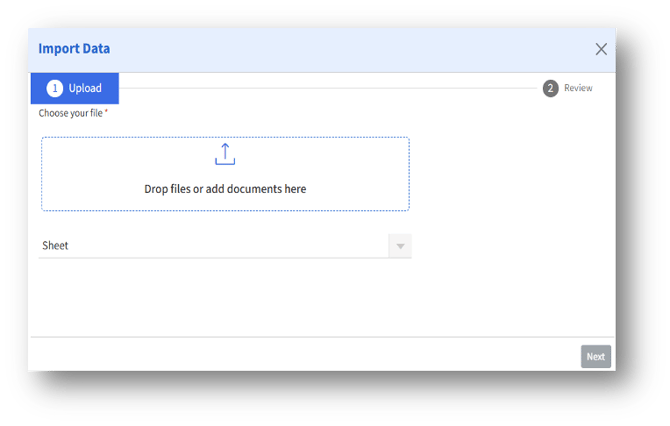This screenshot has height=426, width=670.
Task: Click the step 2 number circle
Action: 550,88
